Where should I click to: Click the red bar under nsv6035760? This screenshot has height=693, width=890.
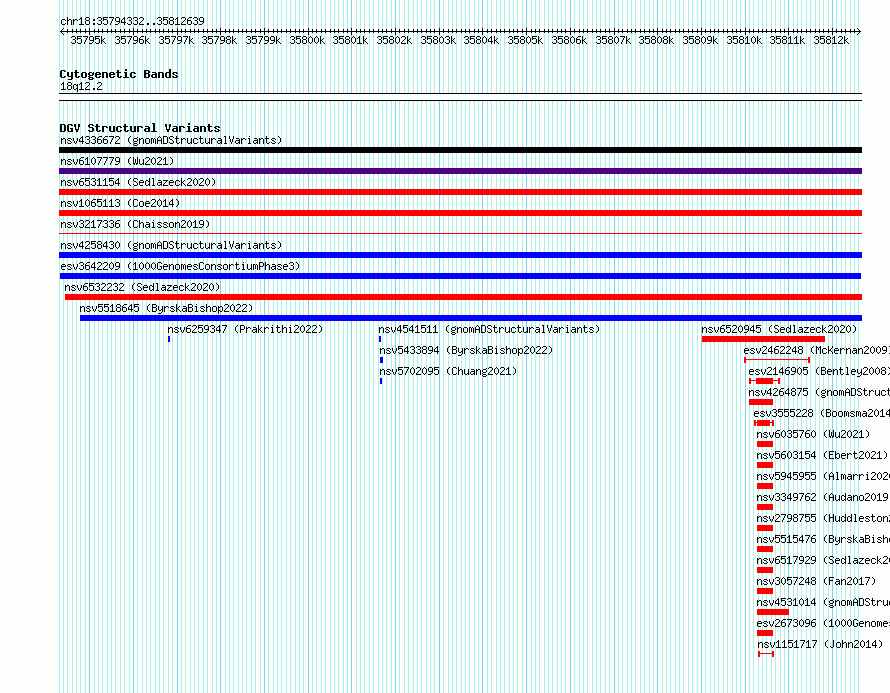click(765, 444)
